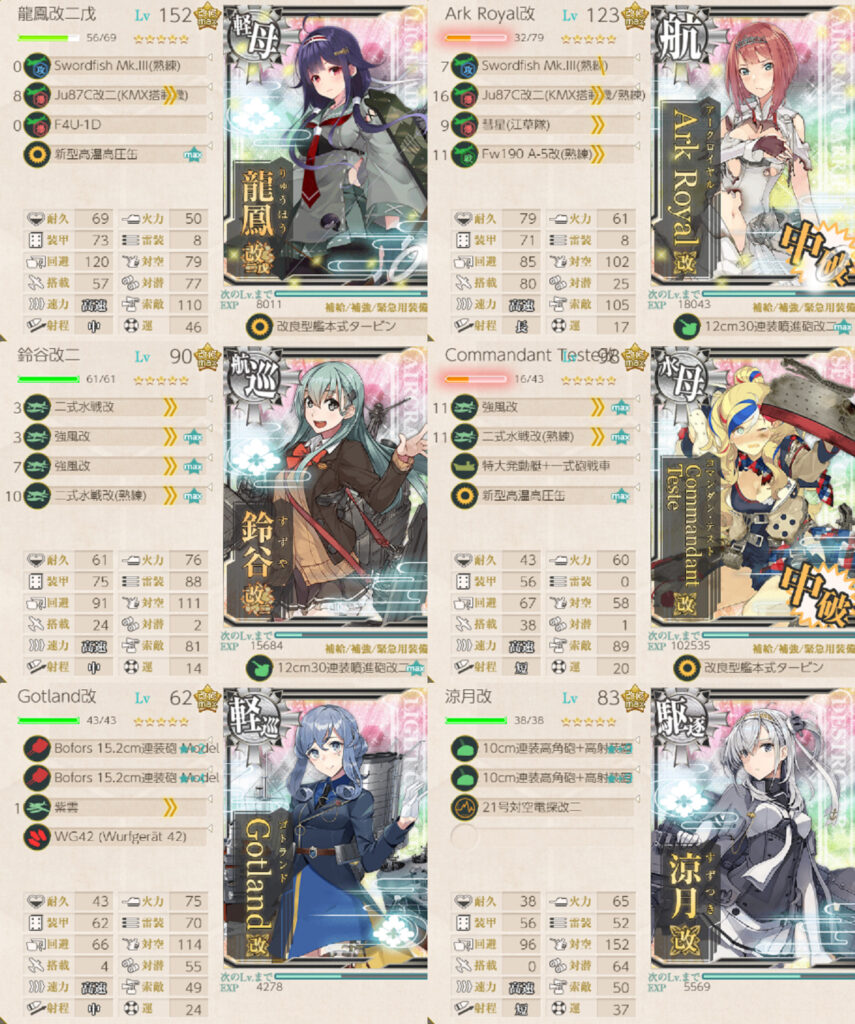Screen dimensions: 855x1024
Task: Click the 強風改 arrow on Commandant Teste
Action: click(x=597, y=407)
